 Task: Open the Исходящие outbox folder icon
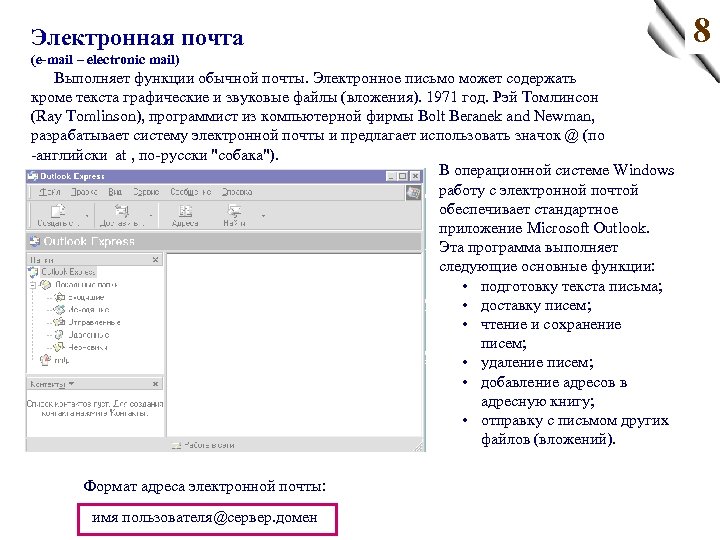coord(59,309)
